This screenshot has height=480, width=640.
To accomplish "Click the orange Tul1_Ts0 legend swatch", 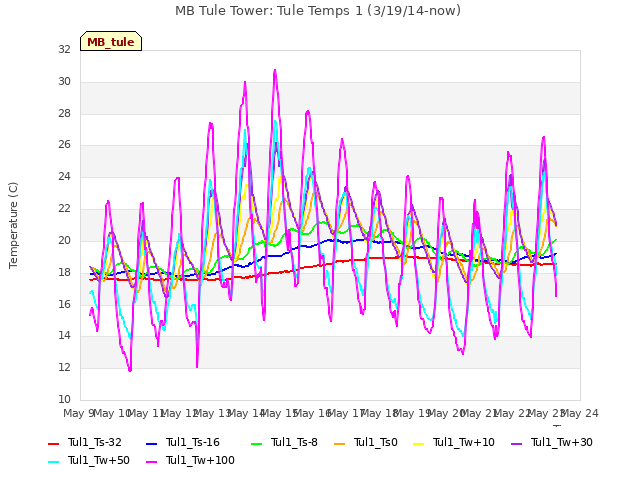I will [339, 443].
